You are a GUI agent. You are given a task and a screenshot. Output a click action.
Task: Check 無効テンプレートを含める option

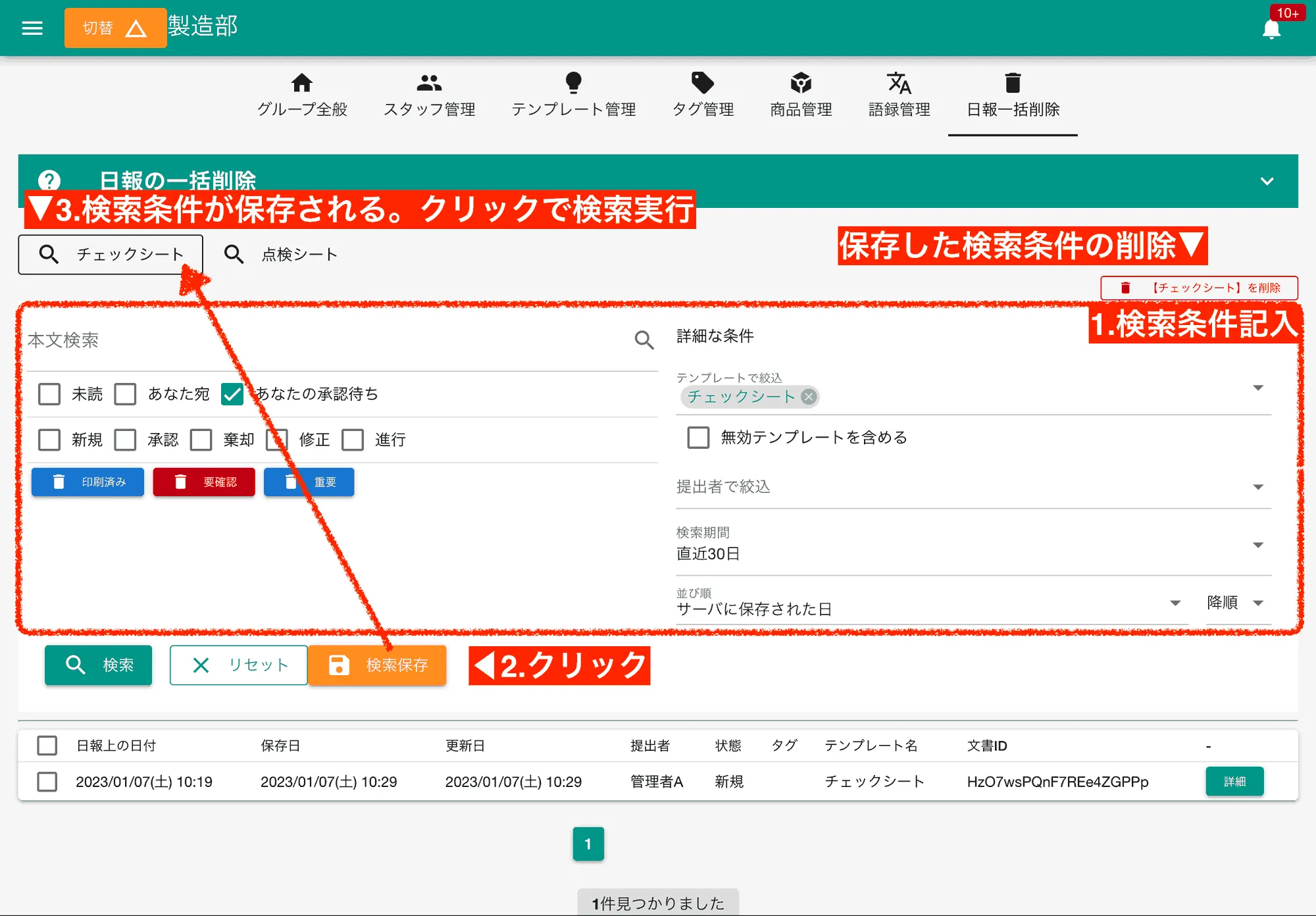point(697,437)
